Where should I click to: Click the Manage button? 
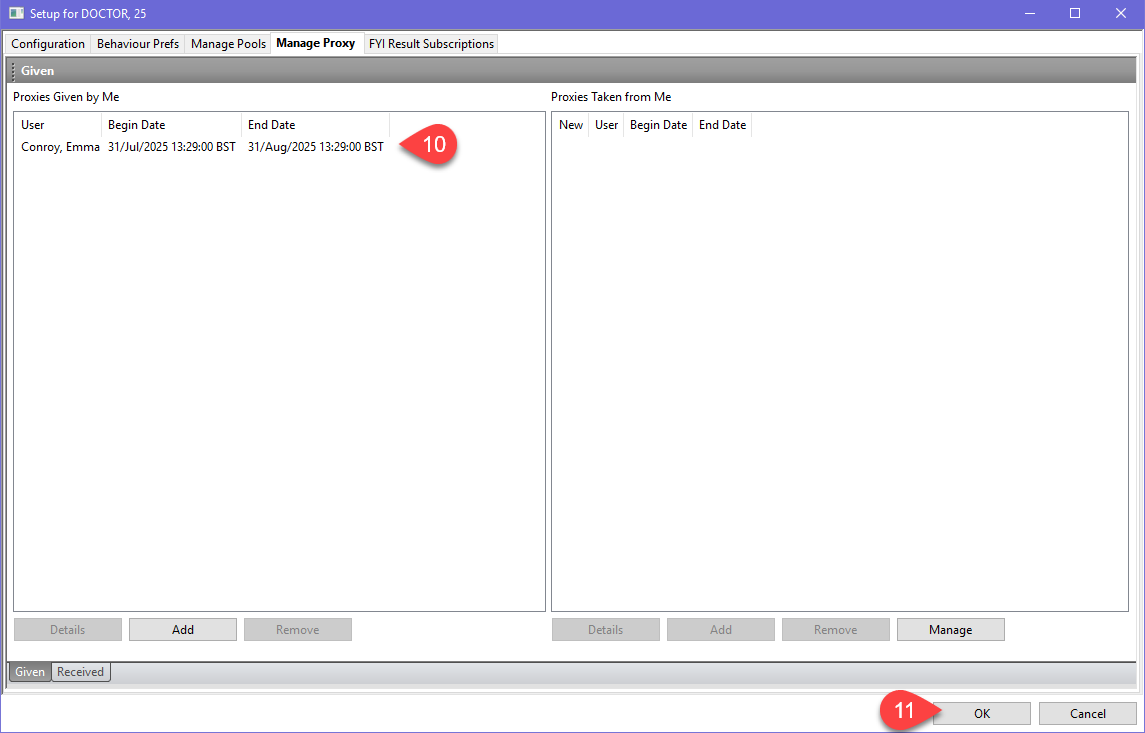pyautogui.click(x=951, y=629)
